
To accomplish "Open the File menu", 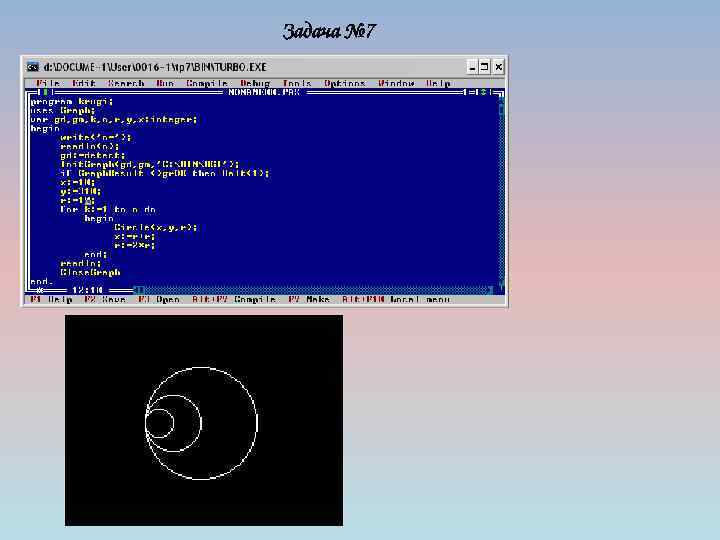I will 48,83.
